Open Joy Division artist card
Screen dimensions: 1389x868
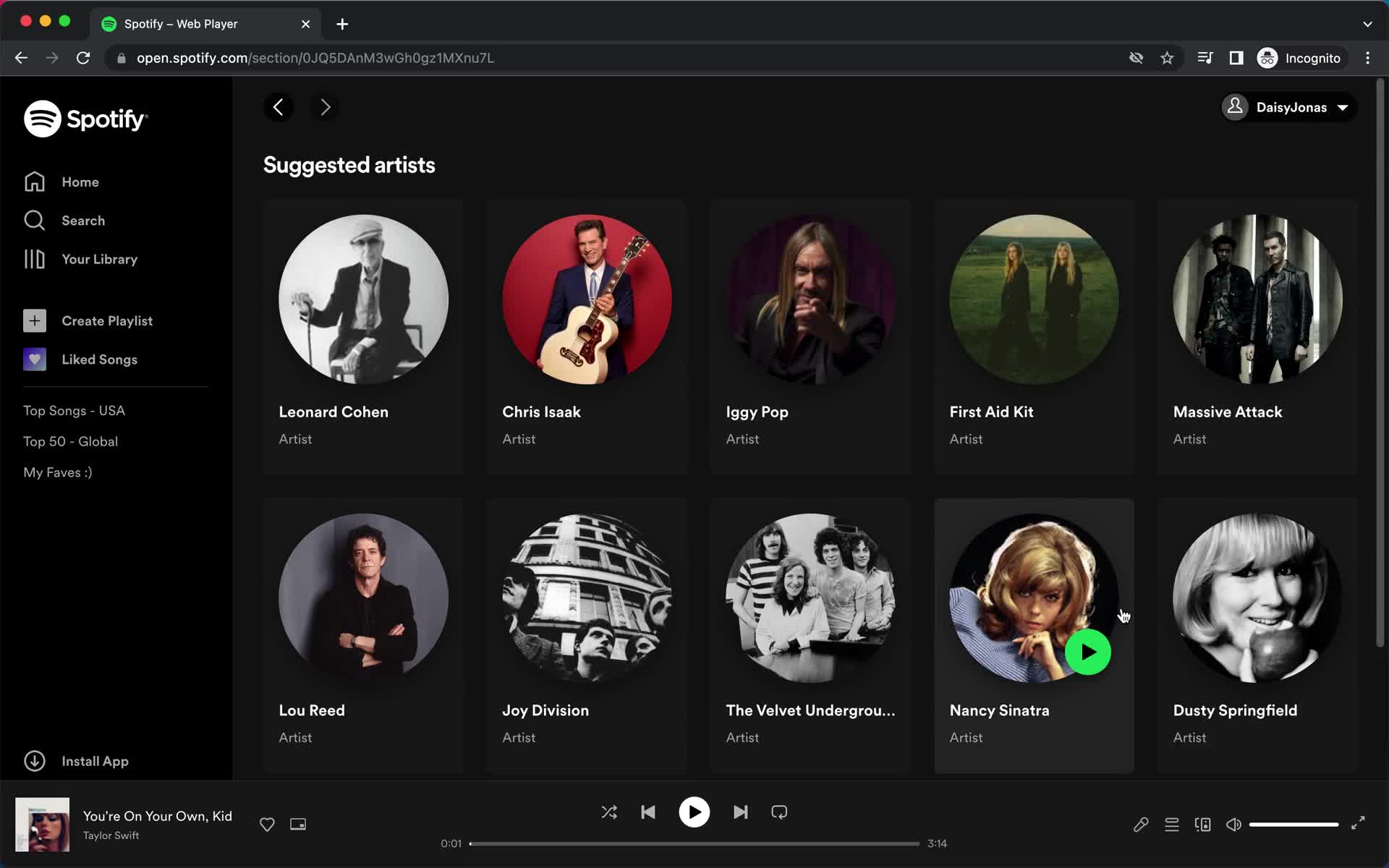click(x=587, y=636)
